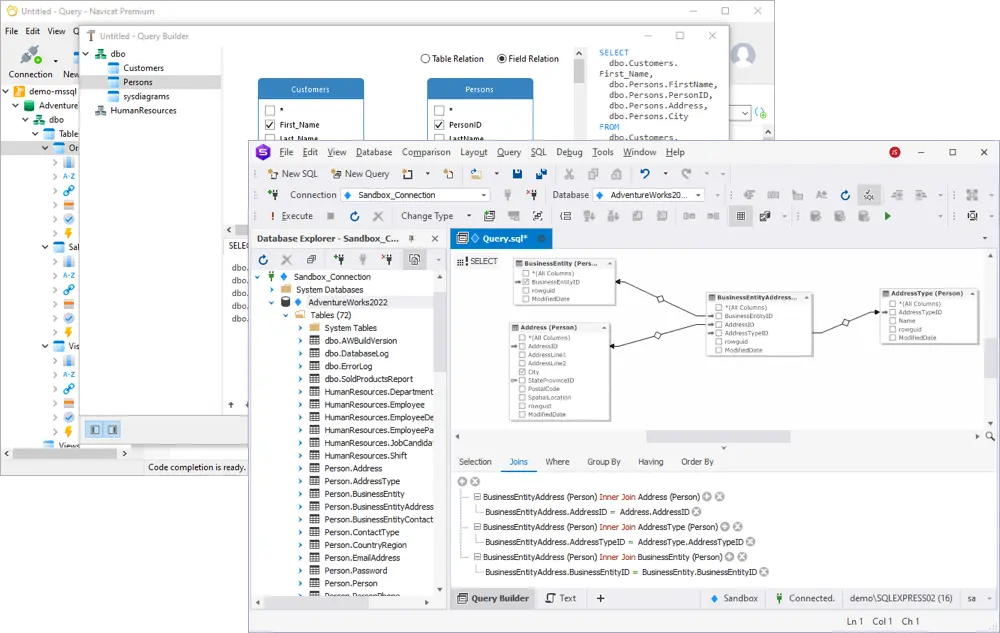1000x633 pixels.
Task: Click the Undo arrow icon
Action: 646,174
